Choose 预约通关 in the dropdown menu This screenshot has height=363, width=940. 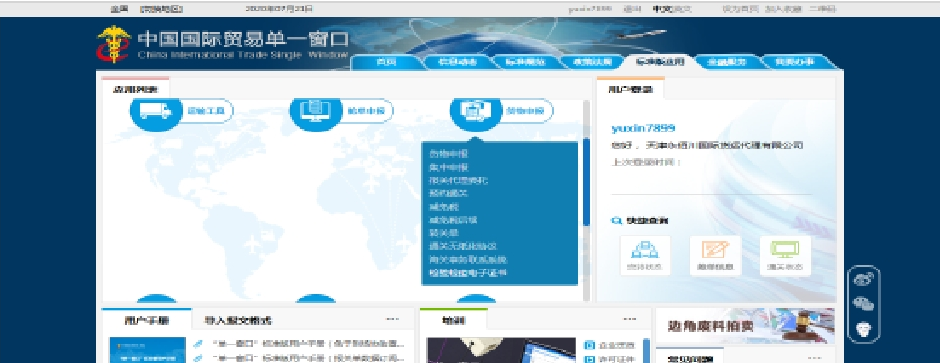tap(448, 193)
